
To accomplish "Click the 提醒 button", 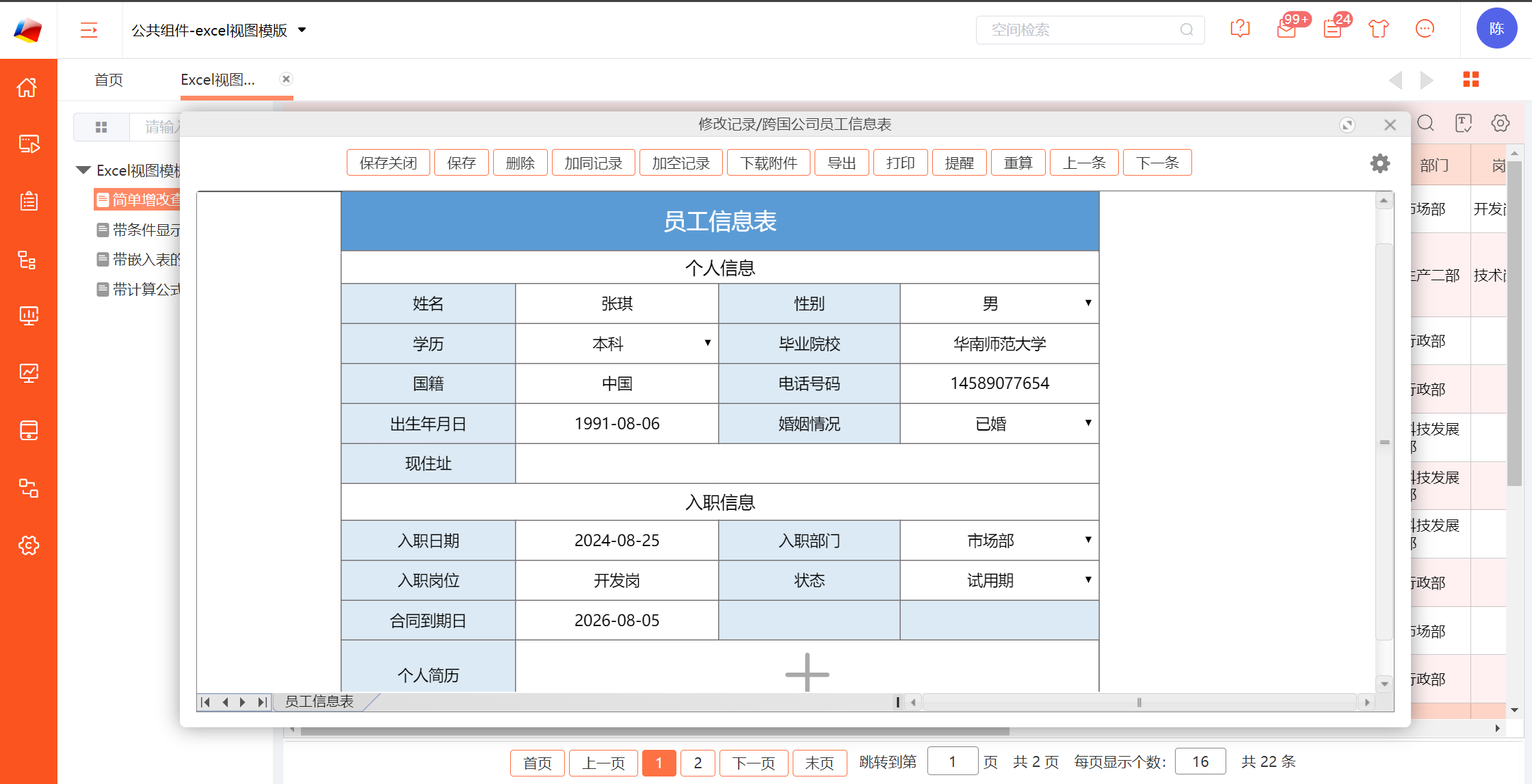I will coord(960,163).
